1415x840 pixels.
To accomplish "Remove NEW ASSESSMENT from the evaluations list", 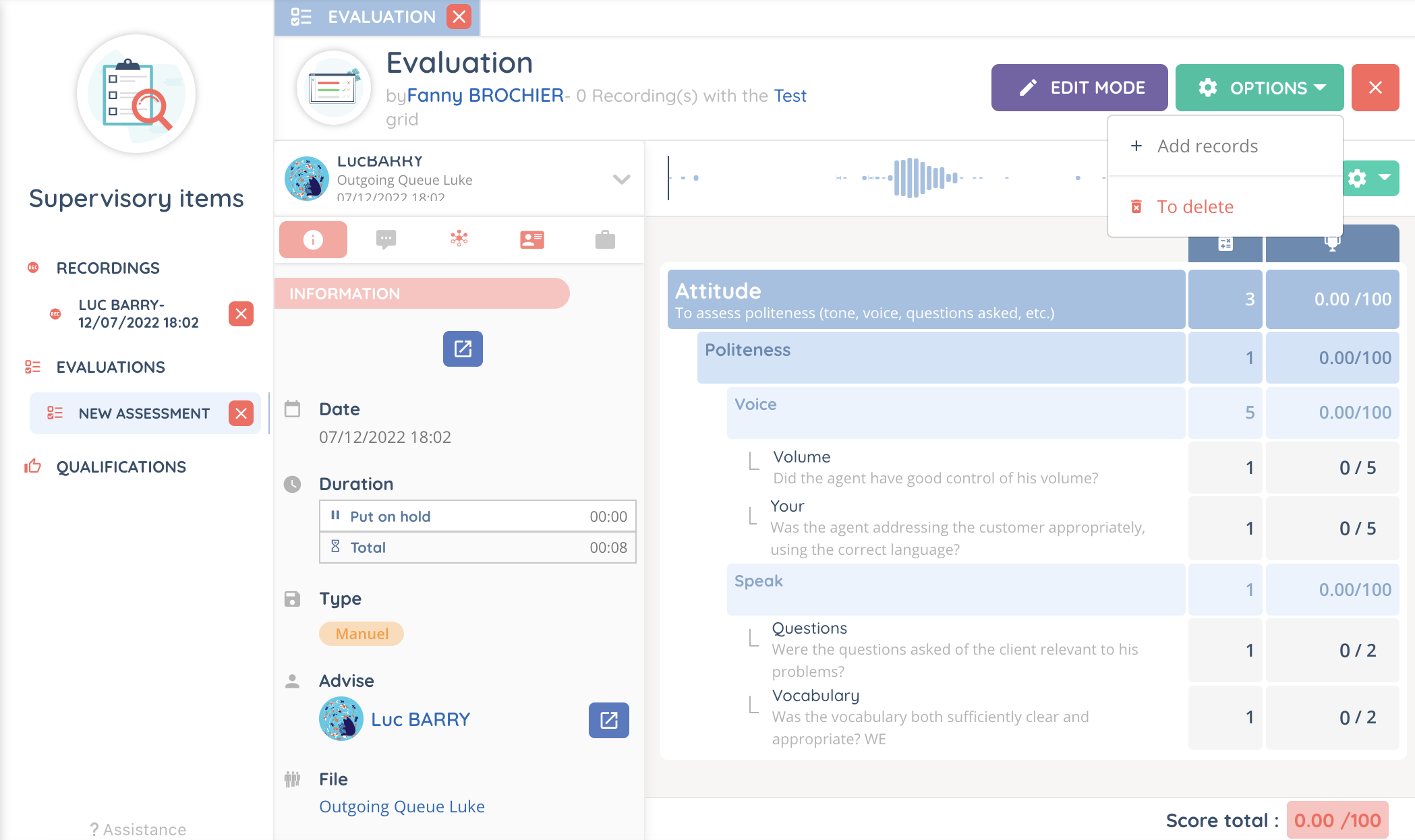I will coord(241,413).
